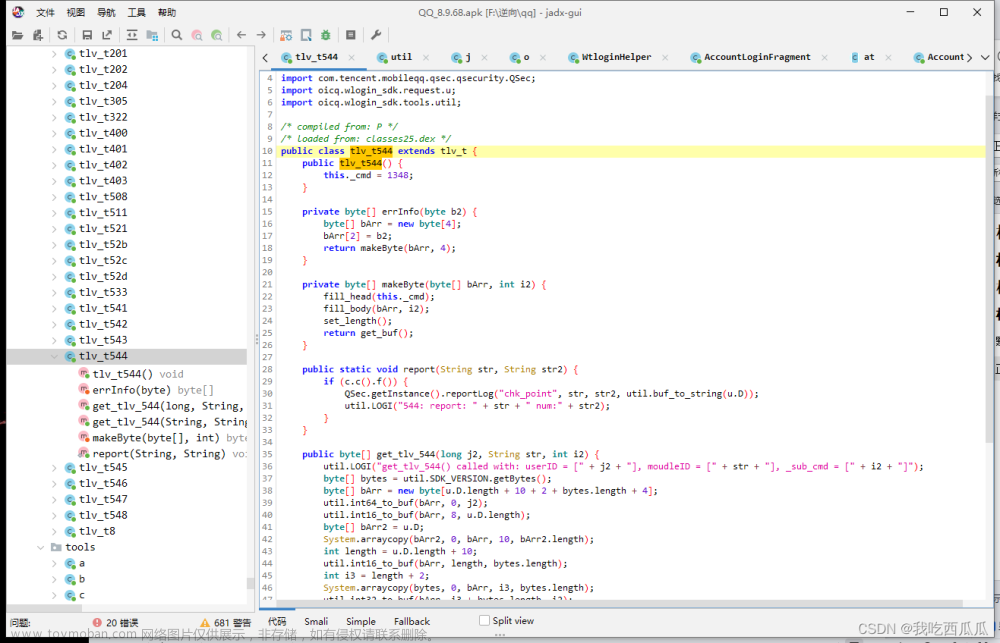Close the util editor tab

click(426, 57)
